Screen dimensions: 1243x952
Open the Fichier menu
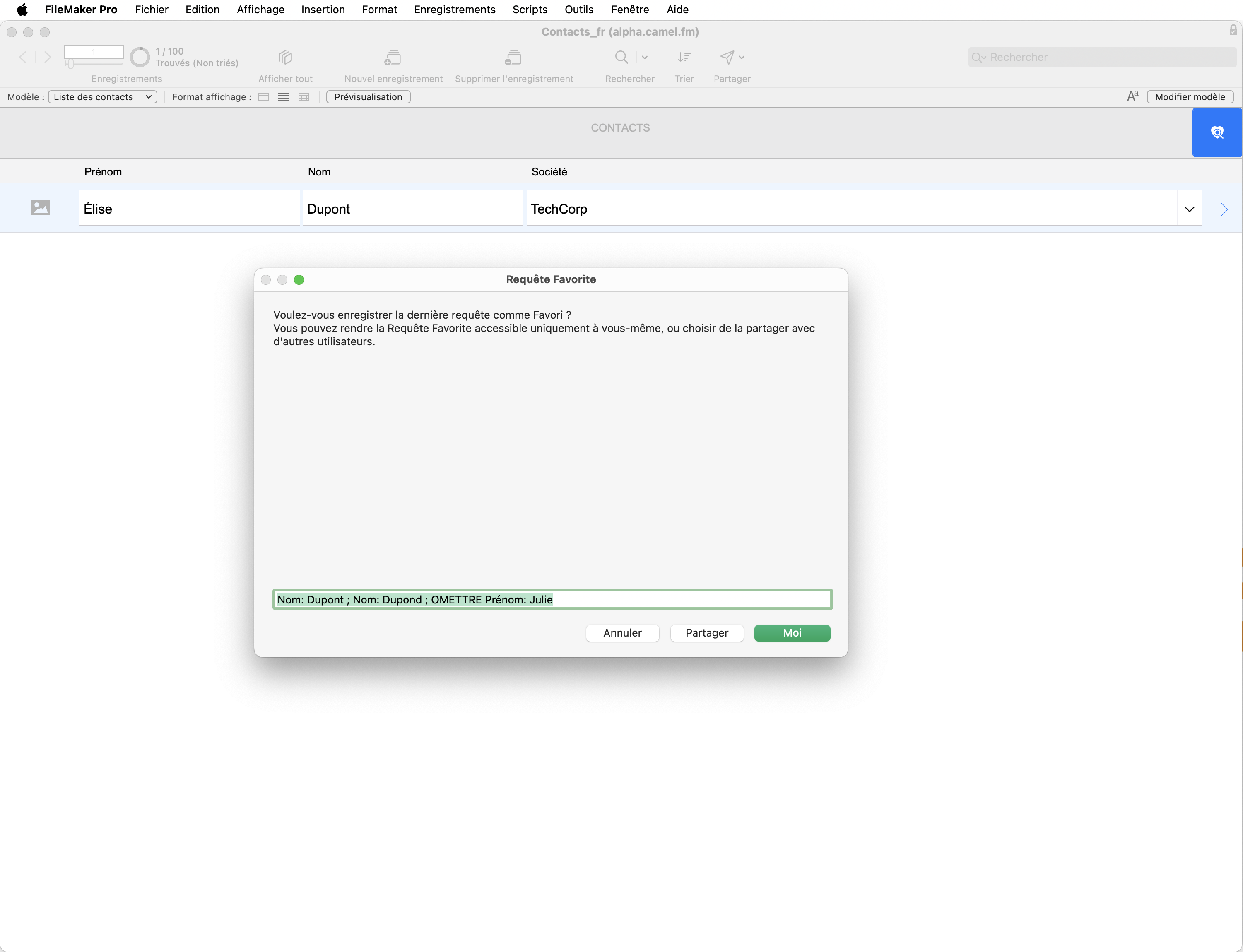151,10
